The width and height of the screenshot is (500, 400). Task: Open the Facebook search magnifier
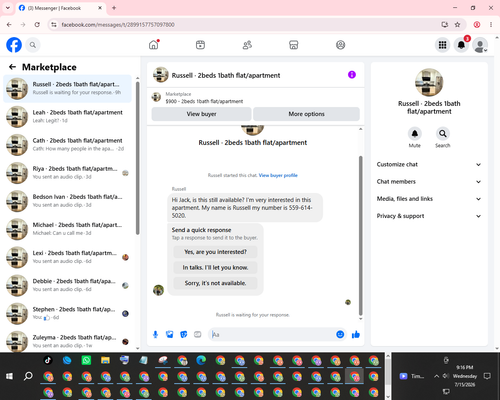tap(33, 45)
